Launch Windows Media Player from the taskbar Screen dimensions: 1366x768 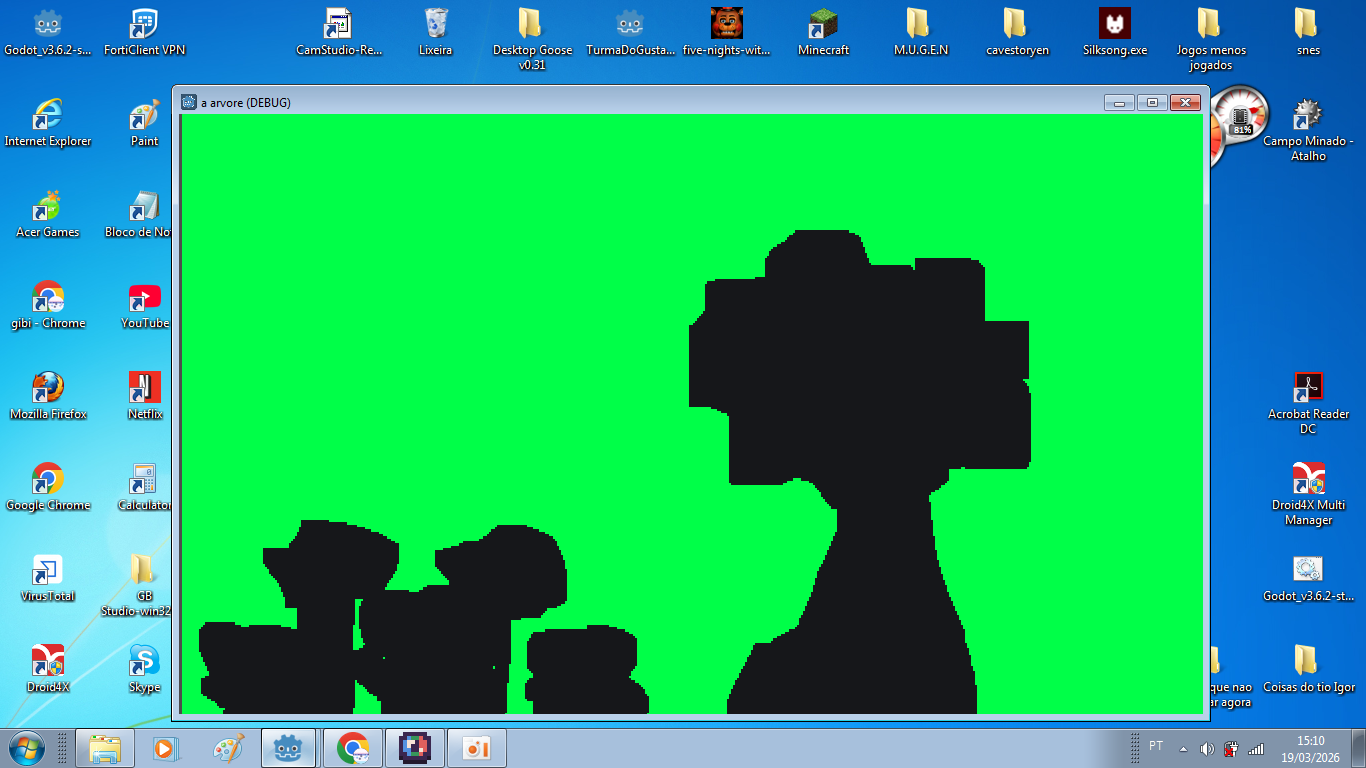[166, 747]
